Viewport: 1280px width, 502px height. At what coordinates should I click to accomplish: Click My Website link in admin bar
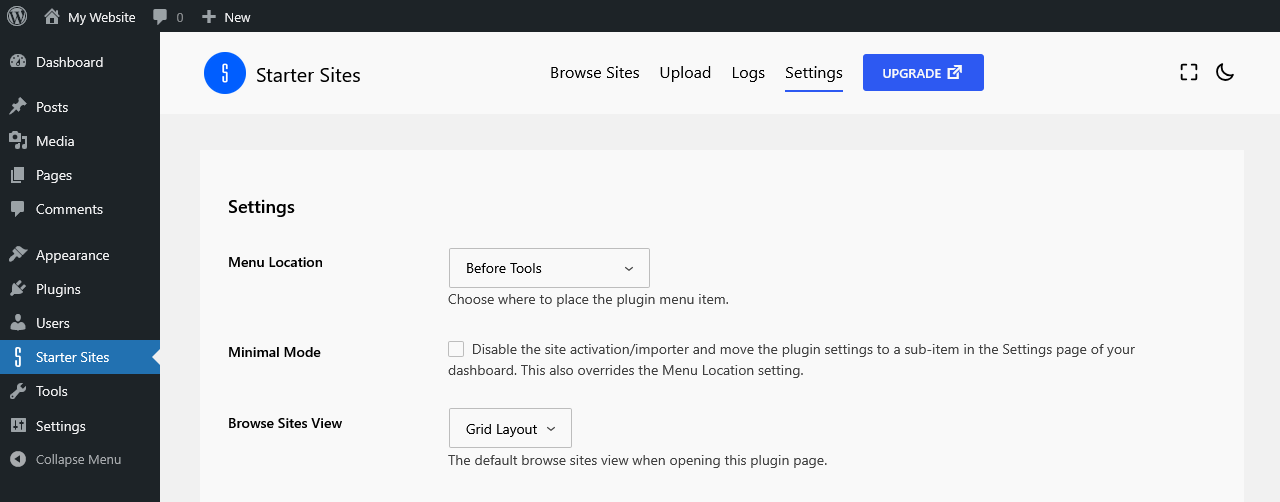(x=101, y=17)
